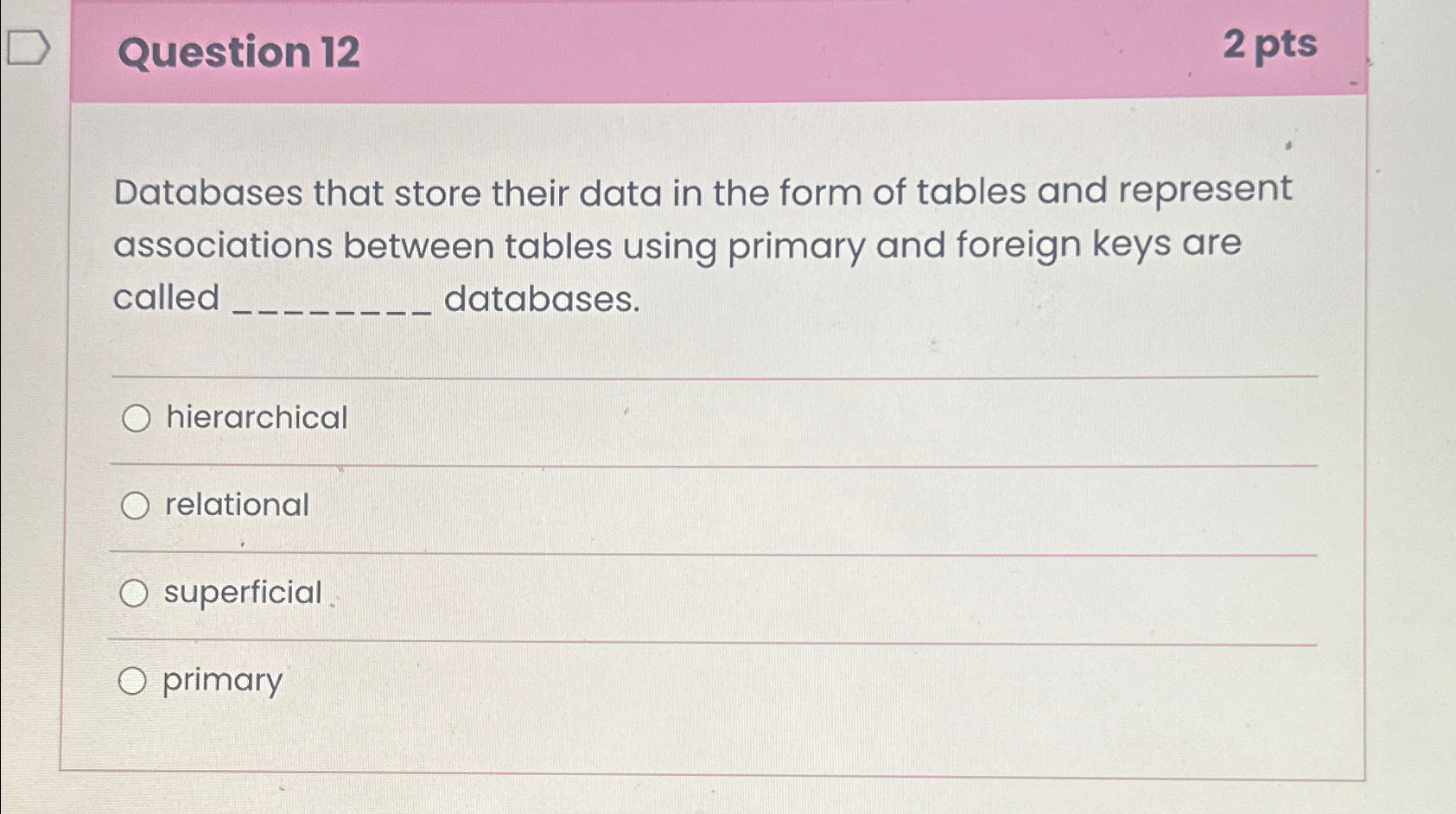
Task: Select the radio button for superficial
Action: pyautogui.click(x=134, y=594)
